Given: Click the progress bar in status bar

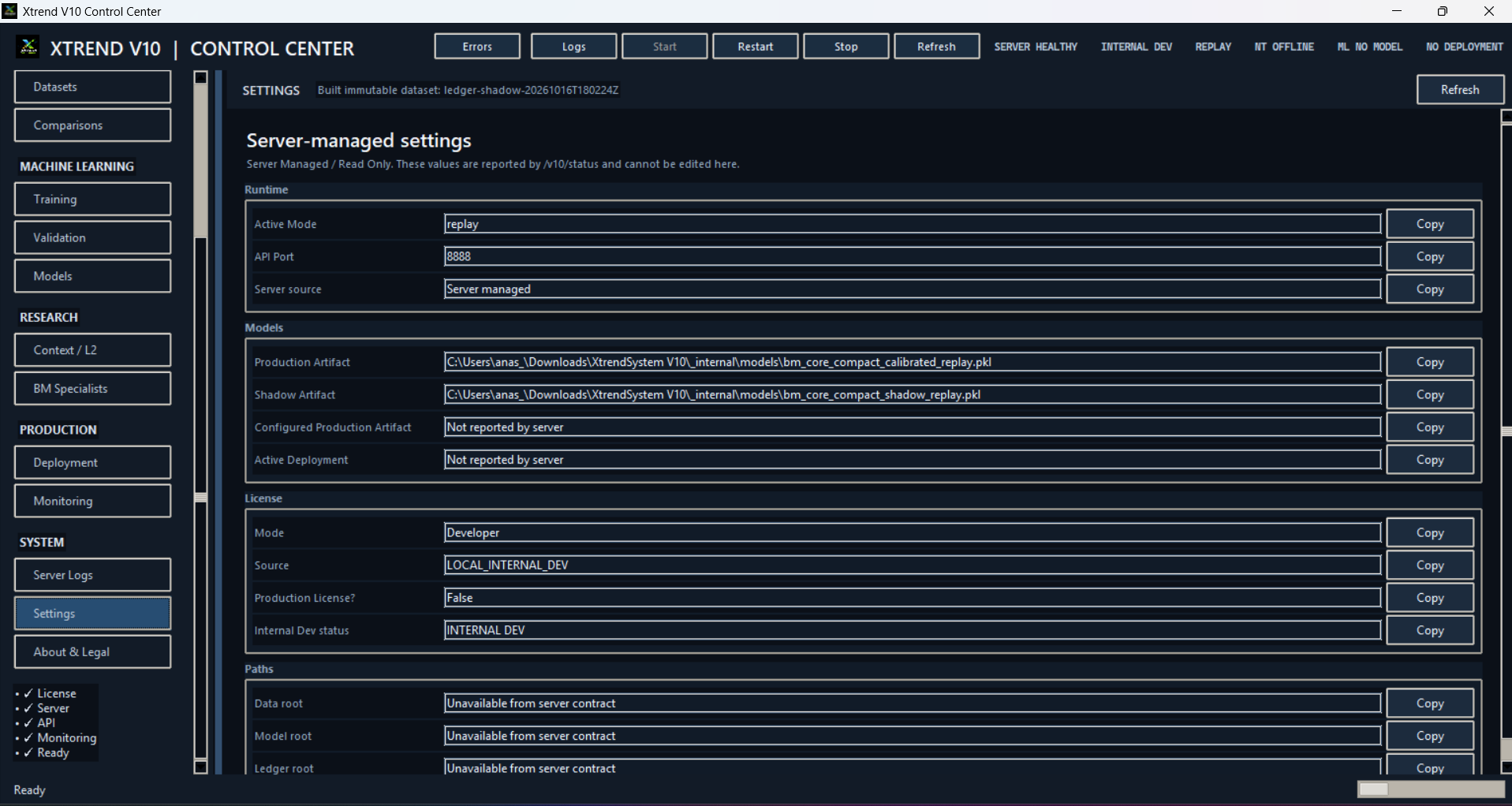Looking at the screenshot, I should (x=1431, y=789).
